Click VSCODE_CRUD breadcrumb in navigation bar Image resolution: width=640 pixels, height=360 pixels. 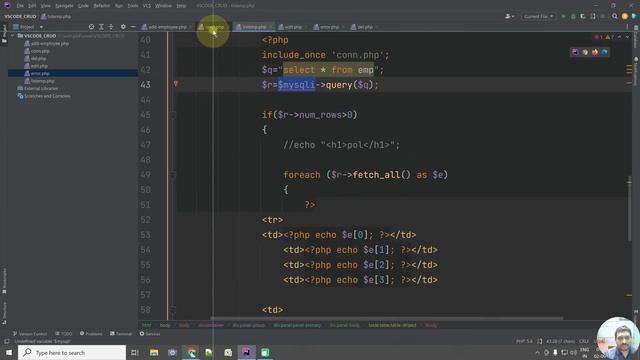click(x=20, y=16)
